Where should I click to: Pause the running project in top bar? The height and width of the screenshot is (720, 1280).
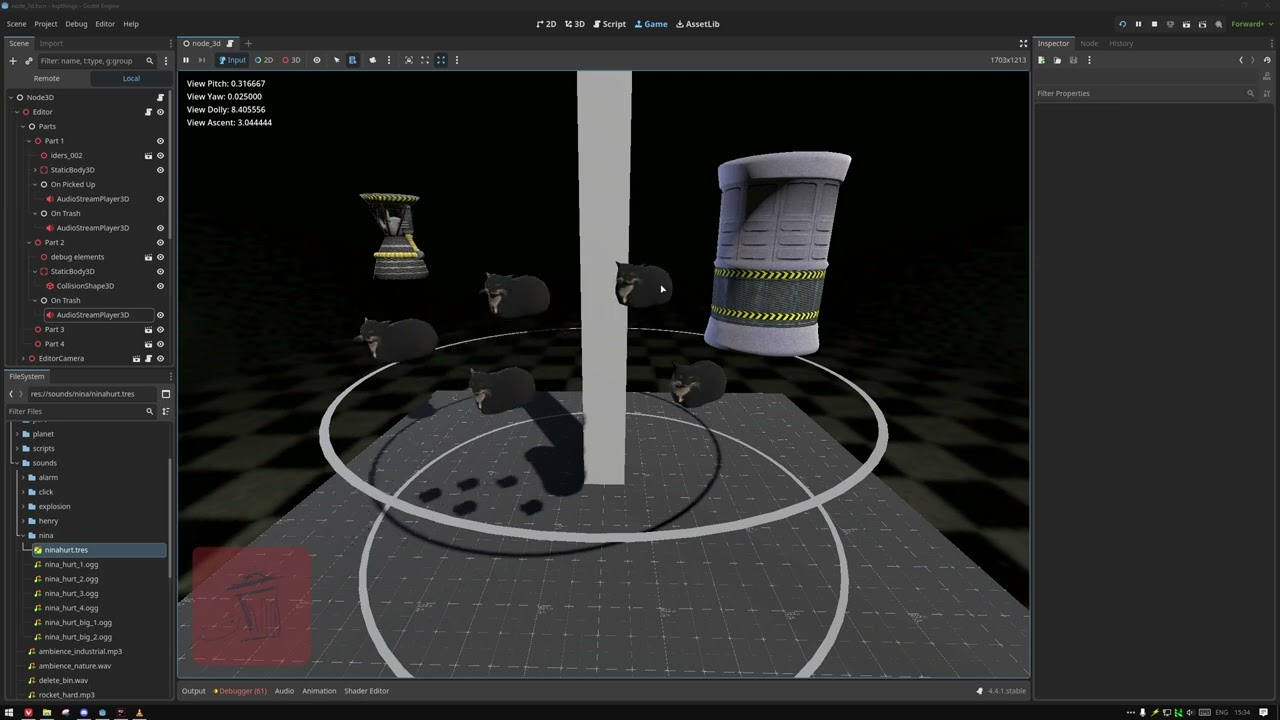click(1138, 24)
